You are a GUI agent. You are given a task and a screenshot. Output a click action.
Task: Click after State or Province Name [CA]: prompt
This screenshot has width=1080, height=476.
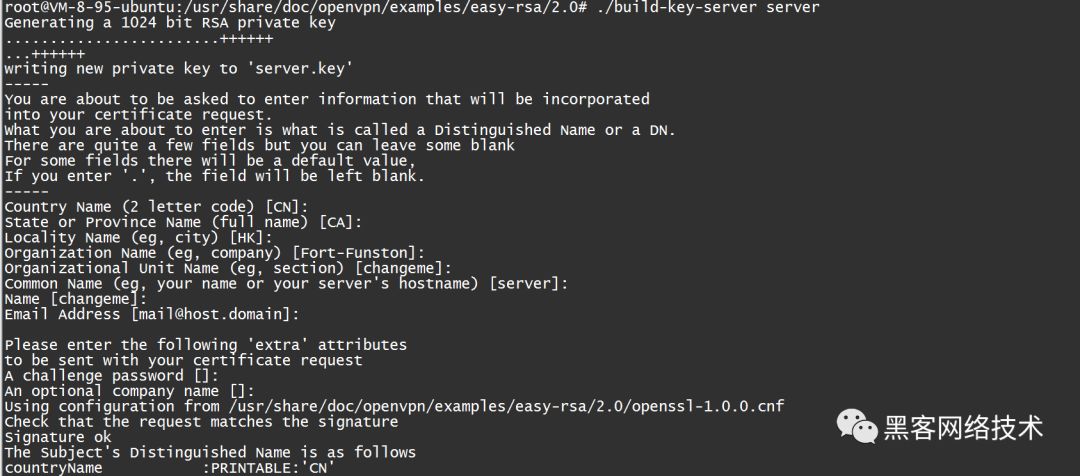coord(368,222)
